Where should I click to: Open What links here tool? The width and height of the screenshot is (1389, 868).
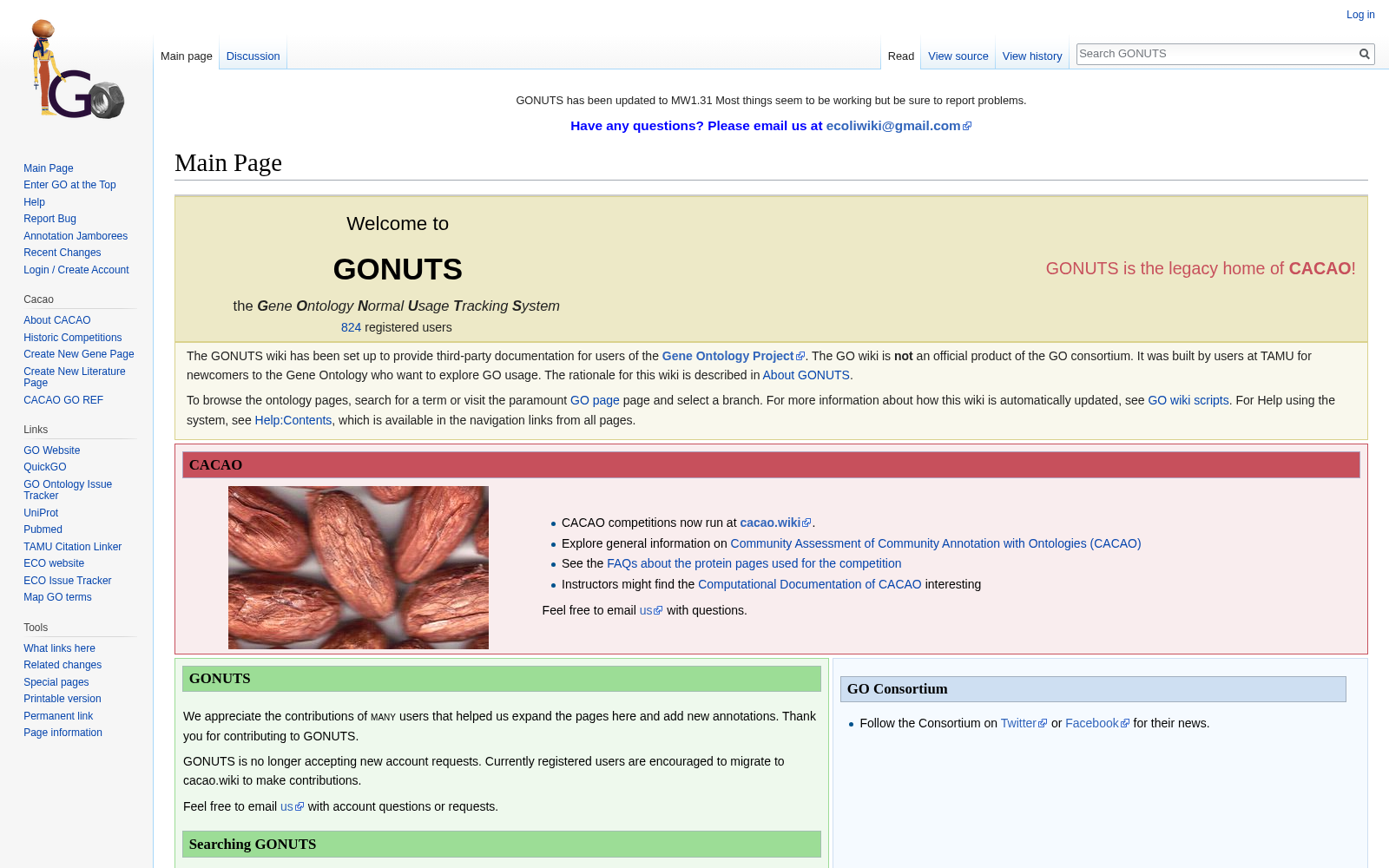59,648
